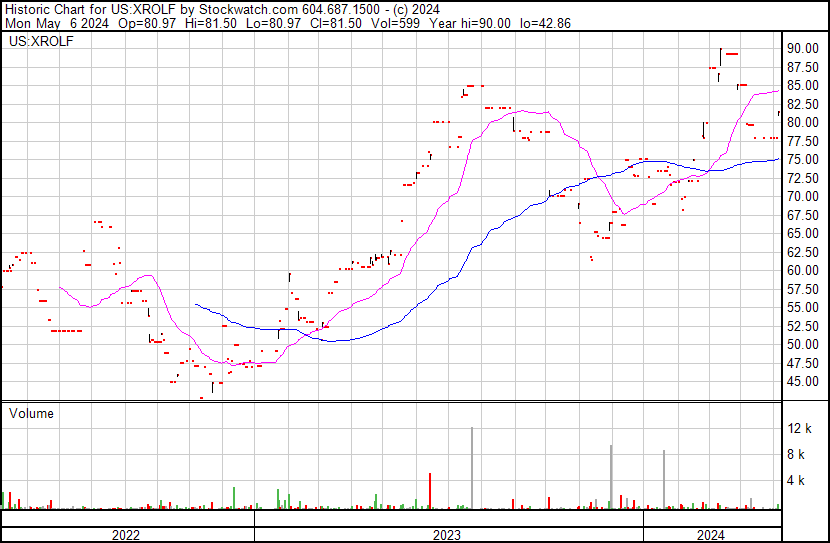Viewport: 830px width, 543px height.
Task: Click the 60.00 price axis label
Action: (x=803, y=270)
